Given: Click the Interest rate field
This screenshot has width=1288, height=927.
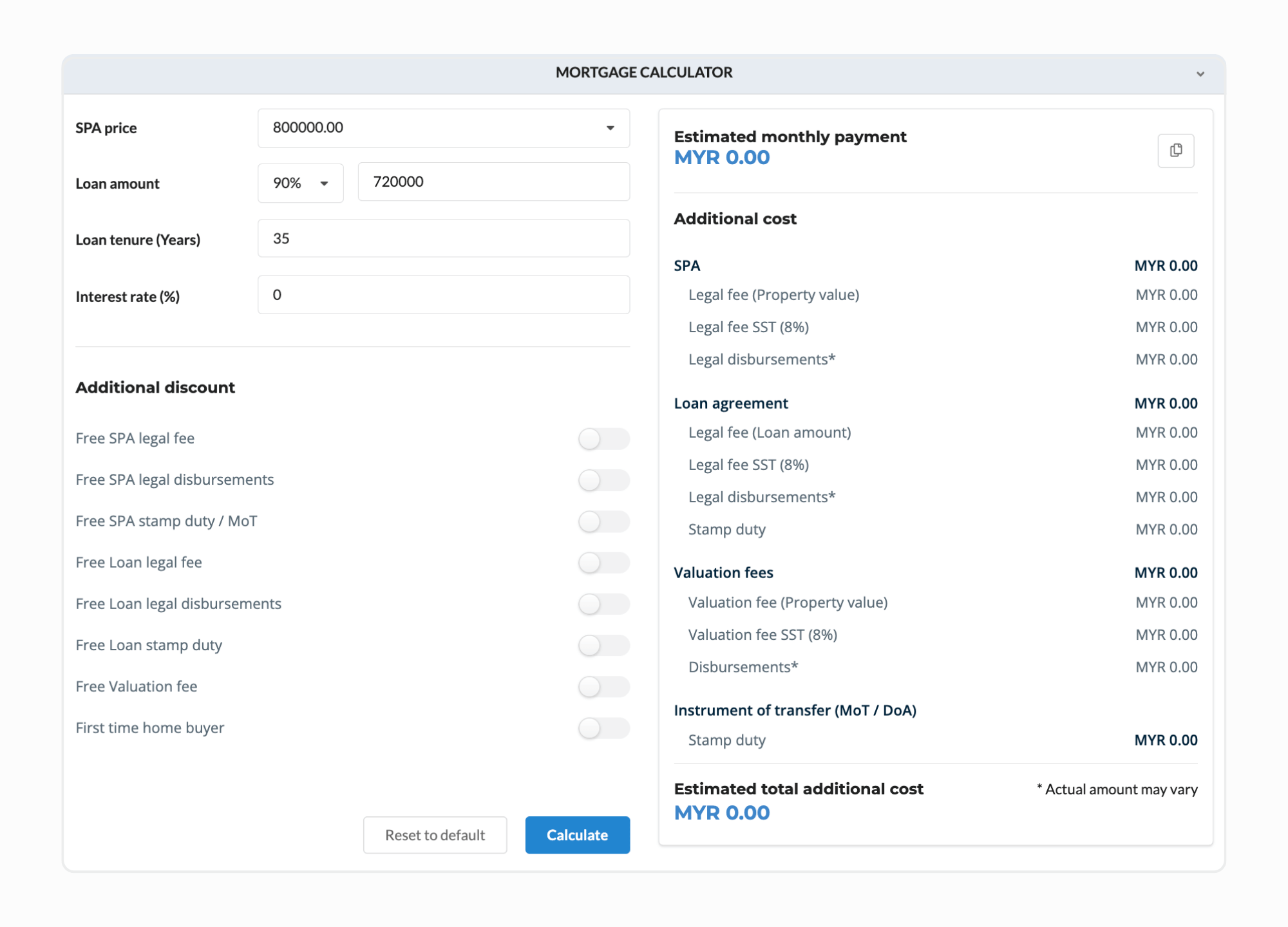Looking at the screenshot, I should 444,295.
